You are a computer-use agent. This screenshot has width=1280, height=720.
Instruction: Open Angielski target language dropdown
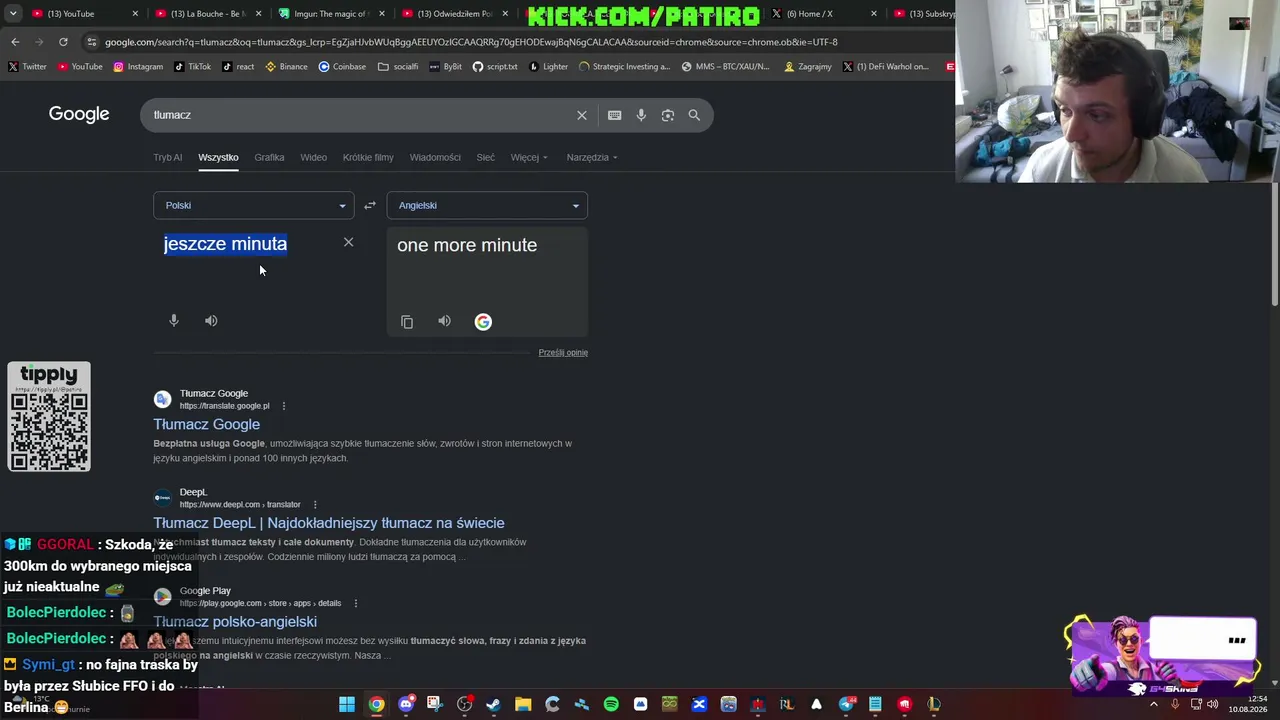pyautogui.click(x=487, y=205)
